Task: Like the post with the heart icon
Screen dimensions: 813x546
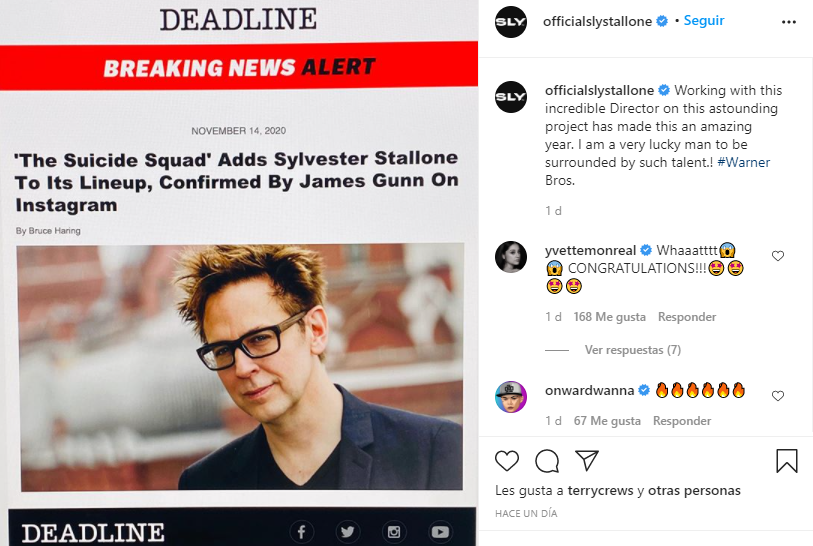Action: tap(507, 461)
